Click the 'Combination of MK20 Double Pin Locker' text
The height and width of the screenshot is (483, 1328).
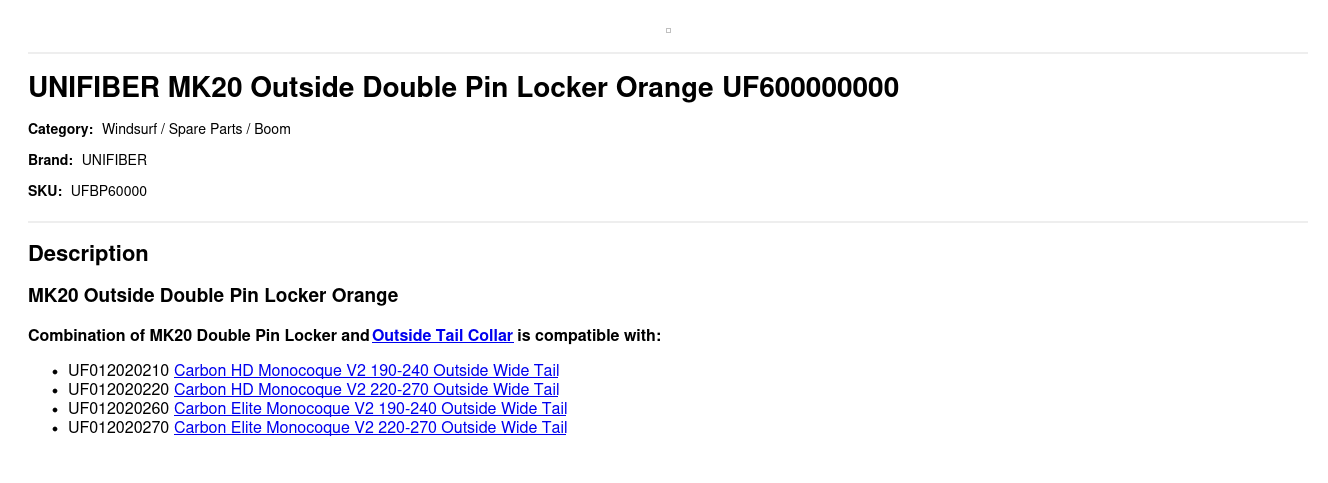pyautogui.click(x=198, y=335)
